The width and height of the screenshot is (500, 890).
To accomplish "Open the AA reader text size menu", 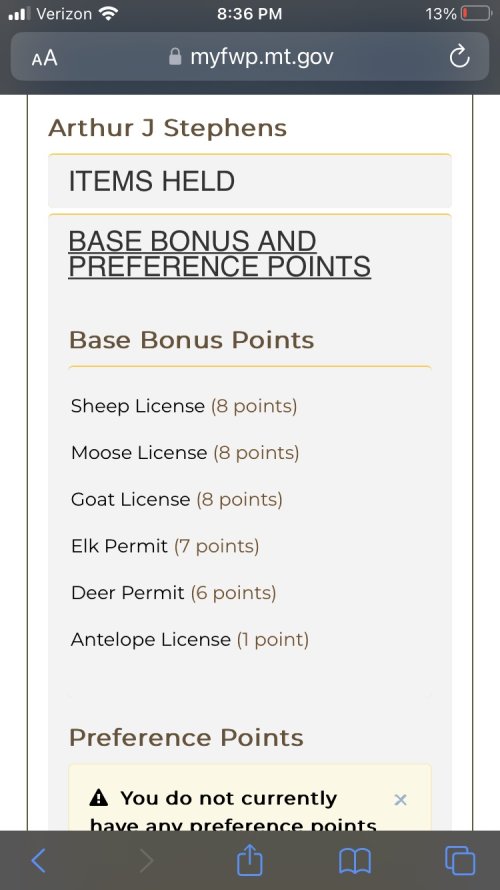I will coord(44,57).
